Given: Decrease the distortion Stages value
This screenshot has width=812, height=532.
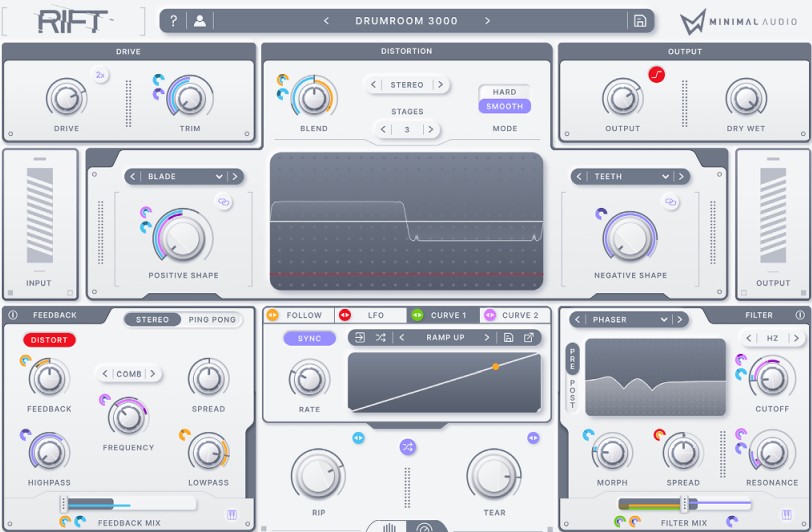Looking at the screenshot, I should point(383,130).
